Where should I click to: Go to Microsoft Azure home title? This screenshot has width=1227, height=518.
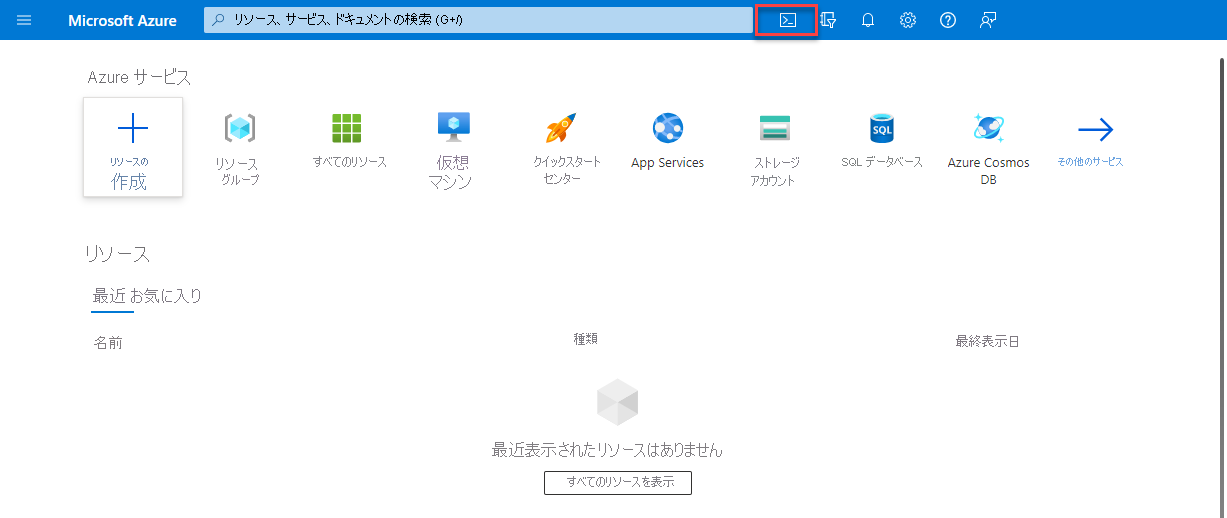[122, 20]
